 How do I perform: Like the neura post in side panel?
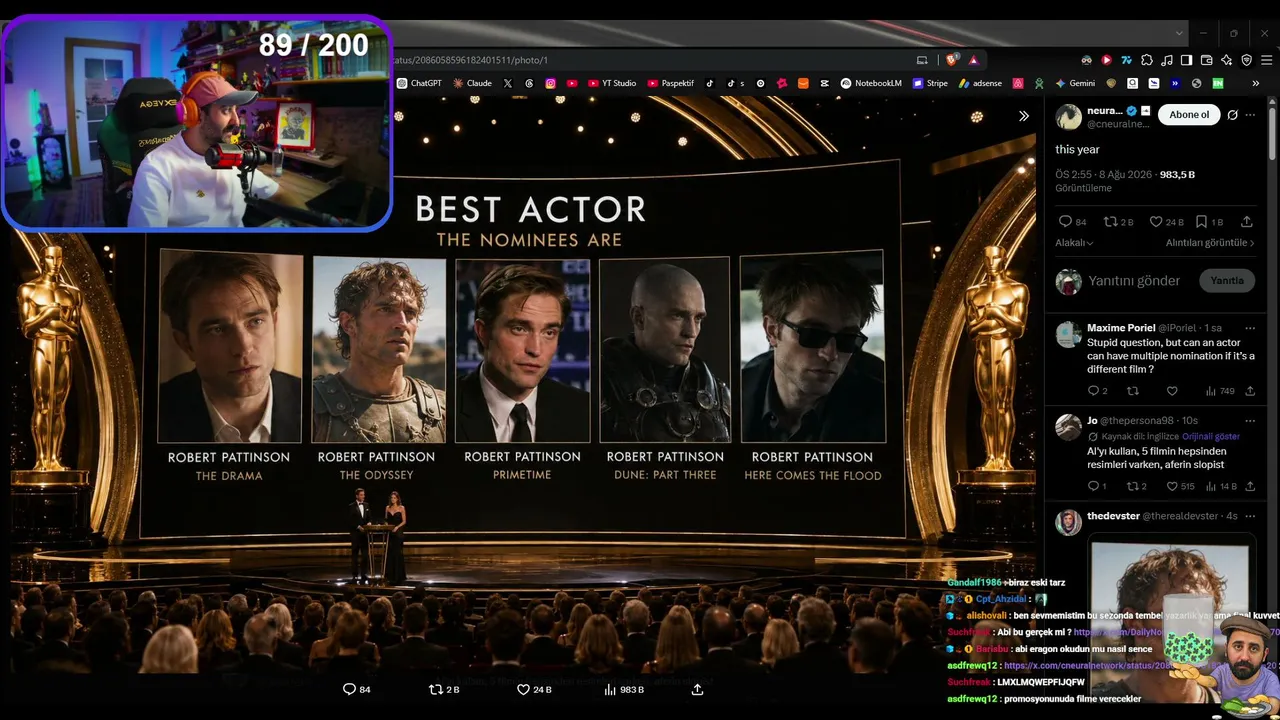pyautogui.click(x=1166, y=221)
